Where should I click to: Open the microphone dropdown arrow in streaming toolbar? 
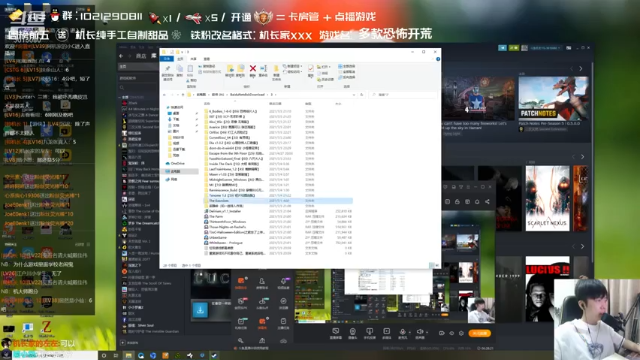coord(409,333)
